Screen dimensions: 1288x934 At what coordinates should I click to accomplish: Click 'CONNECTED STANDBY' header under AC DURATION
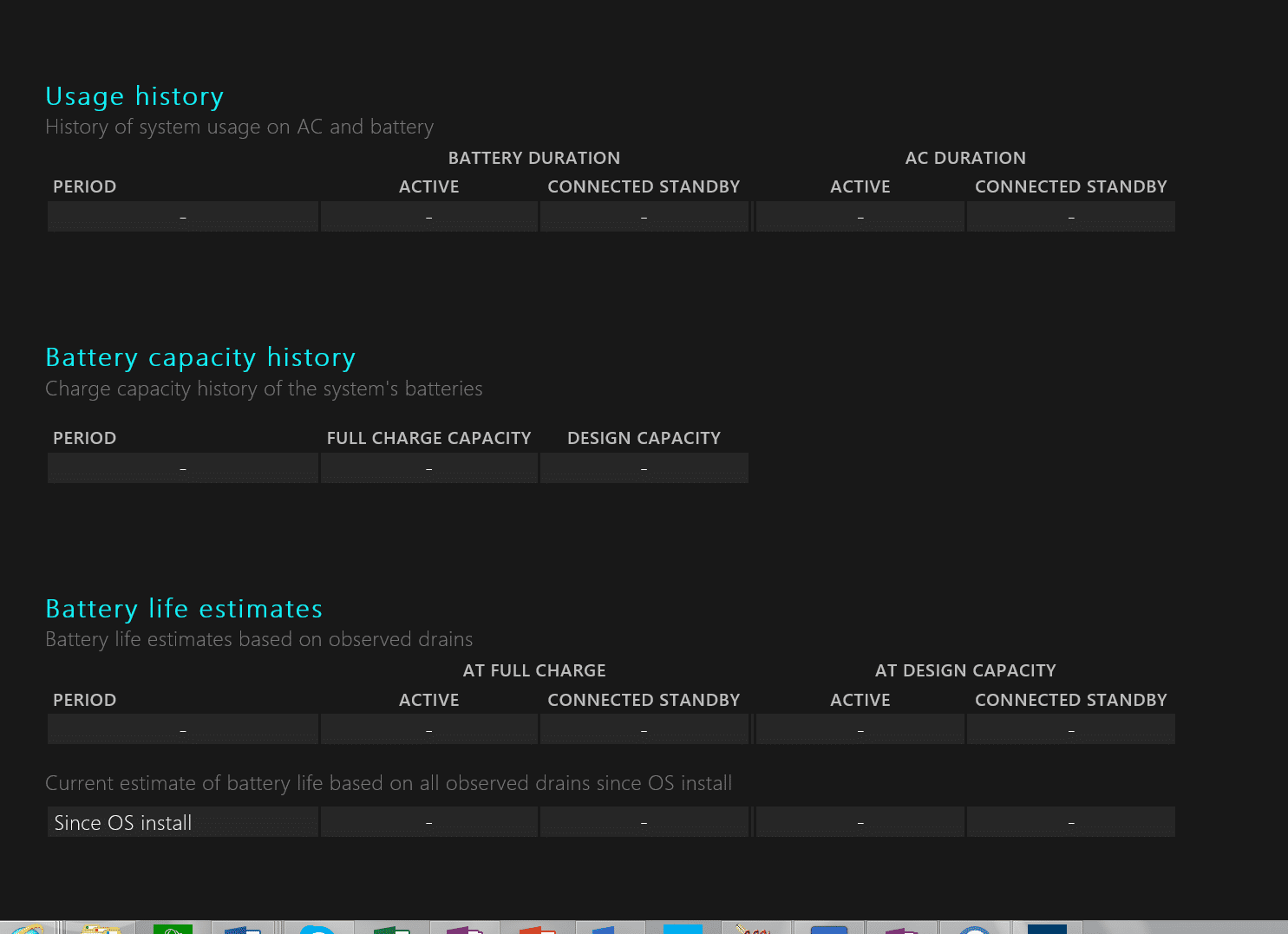coord(1071,186)
